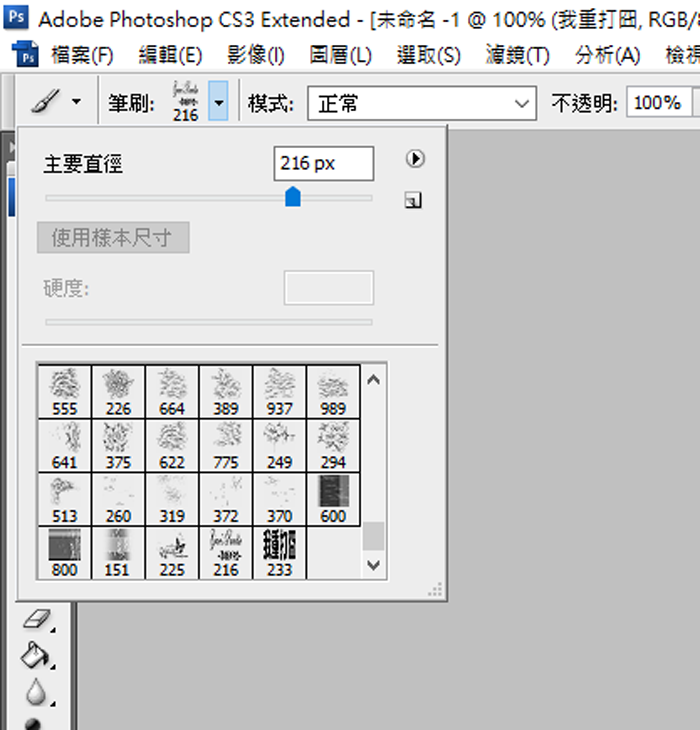Select the Blur (water drop) tool
Screen dimensions: 700x730
(36, 692)
